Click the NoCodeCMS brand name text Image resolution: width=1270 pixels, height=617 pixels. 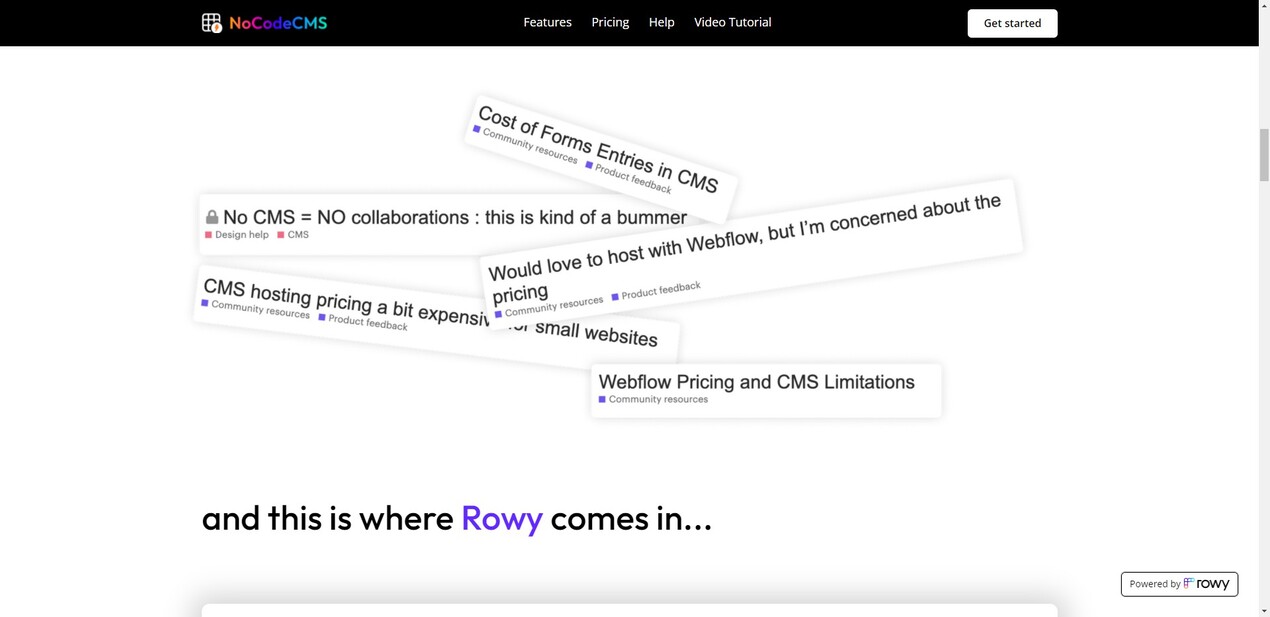click(x=278, y=23)
